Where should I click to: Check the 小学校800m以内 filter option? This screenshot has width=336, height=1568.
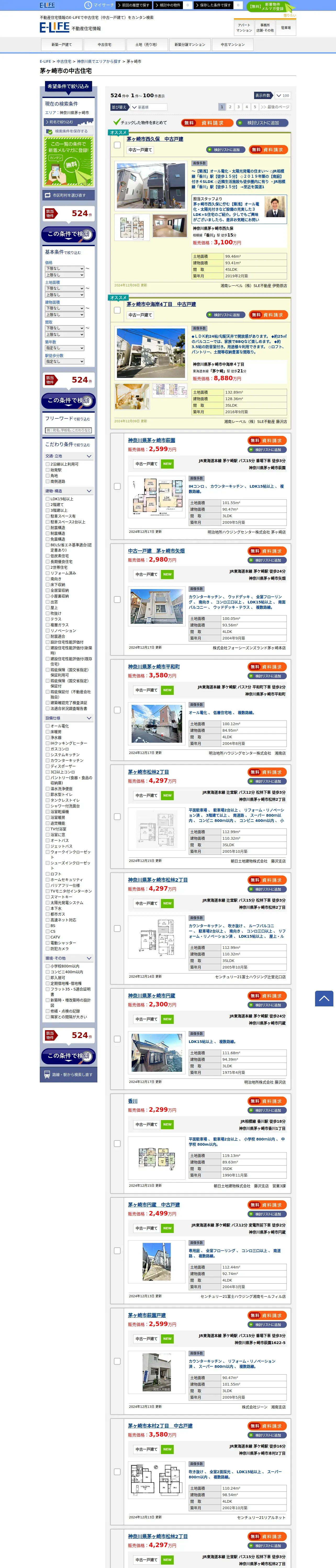coord(48,966)
